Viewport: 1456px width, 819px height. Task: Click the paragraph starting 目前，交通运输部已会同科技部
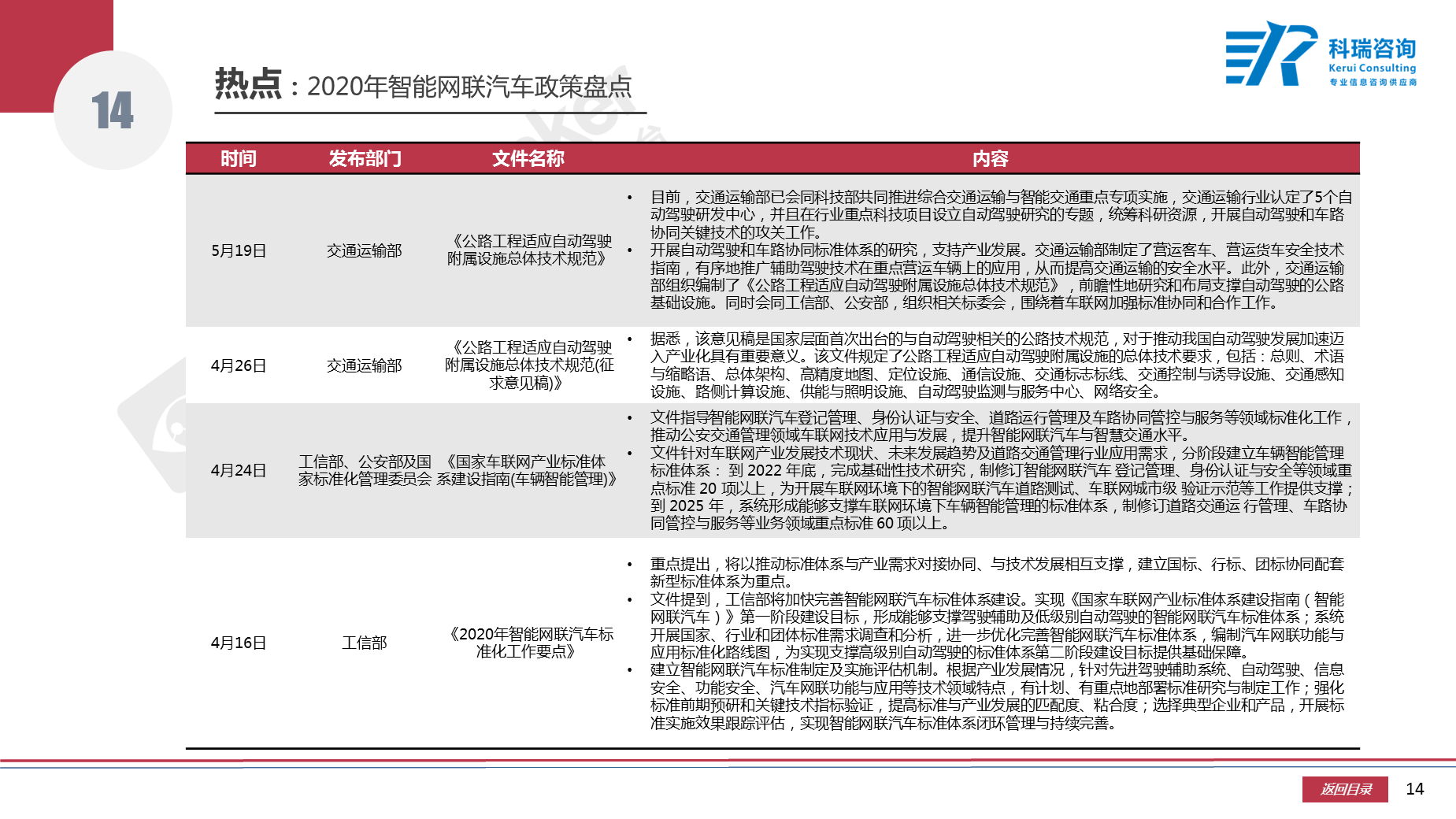[1000, 214]
